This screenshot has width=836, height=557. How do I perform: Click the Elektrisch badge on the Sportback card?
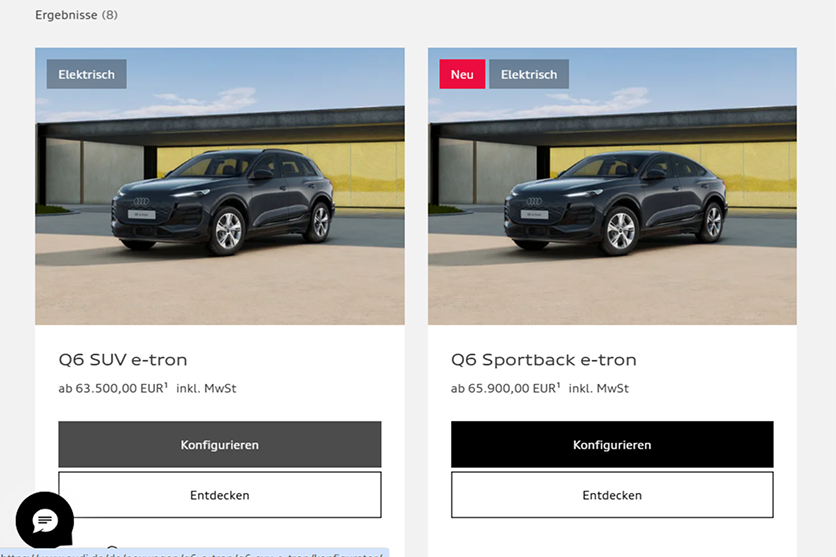coord(529,74)
